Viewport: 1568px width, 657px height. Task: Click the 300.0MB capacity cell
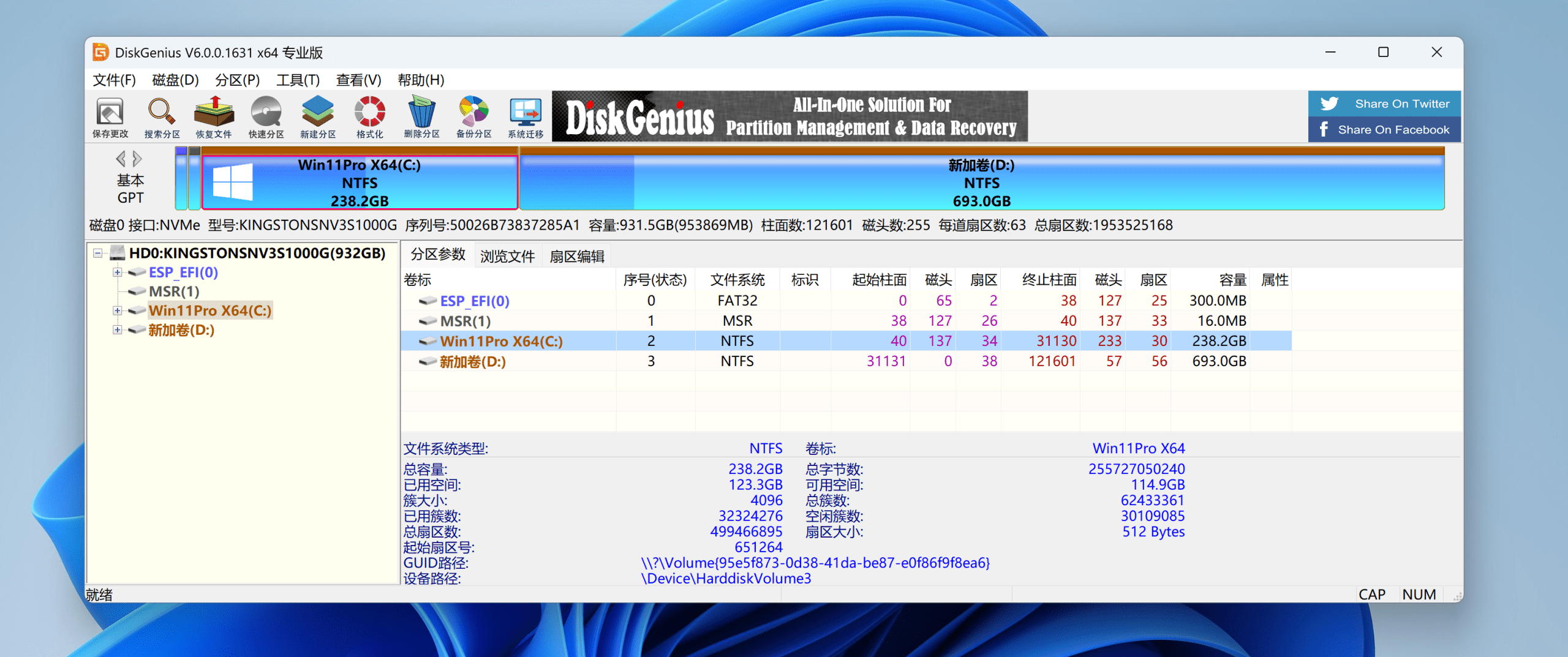tap(1218, 301)
